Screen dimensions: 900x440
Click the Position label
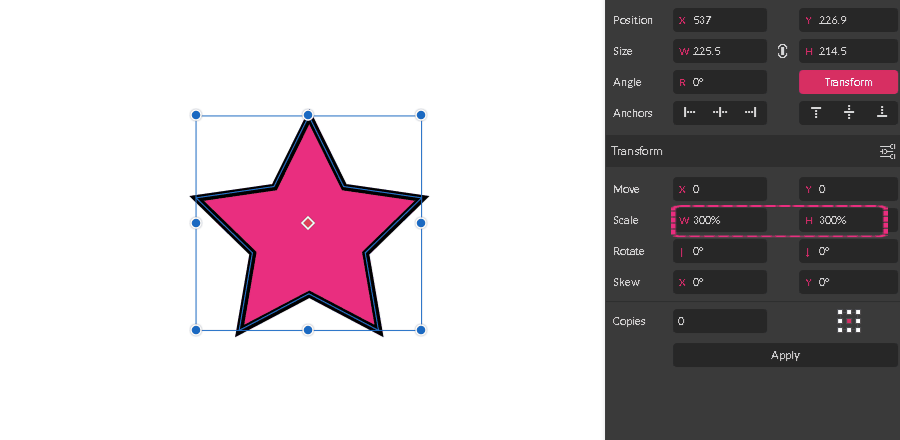tap(633, 20)
